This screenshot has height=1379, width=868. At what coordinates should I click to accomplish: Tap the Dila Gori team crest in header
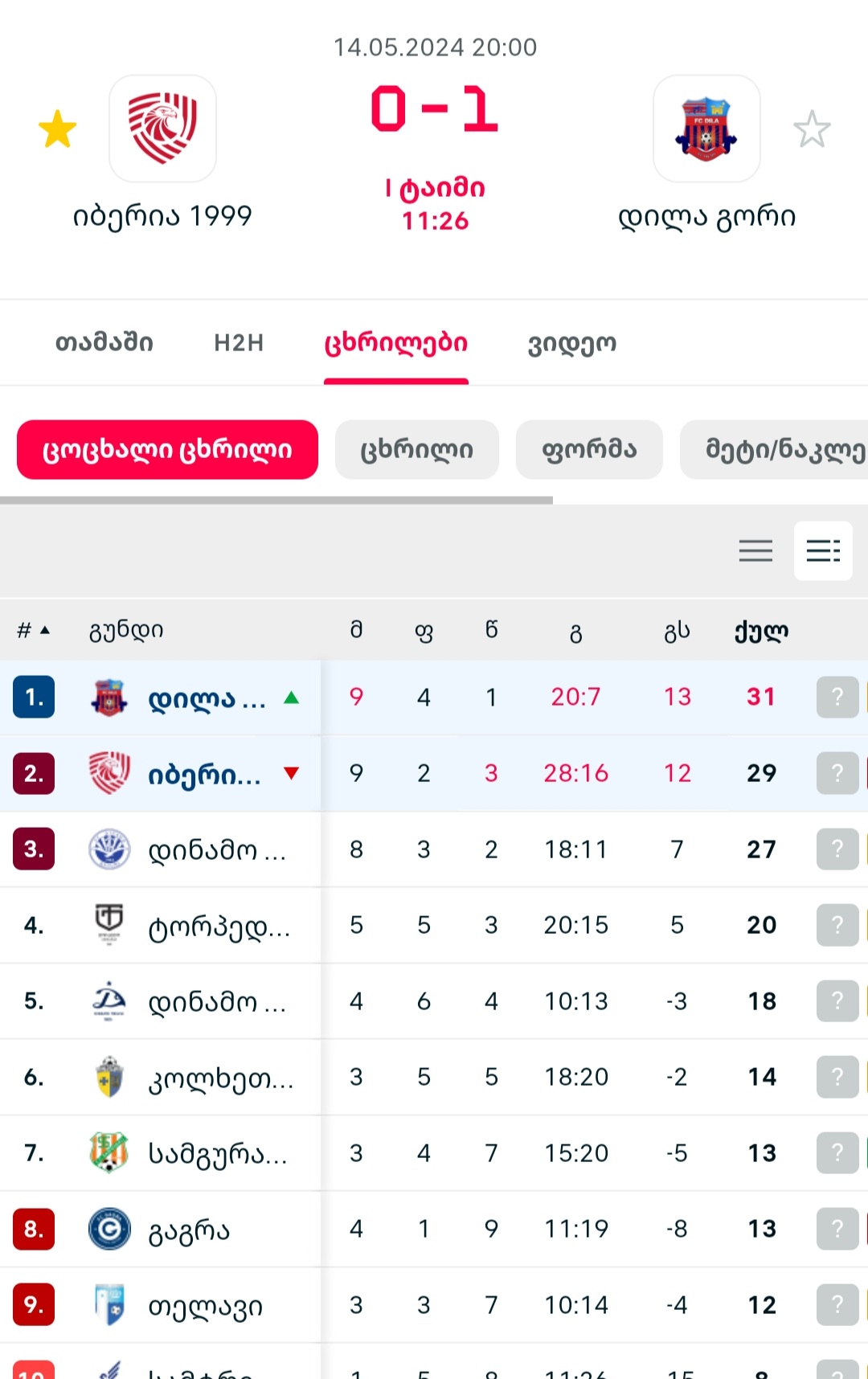[706, 129]
